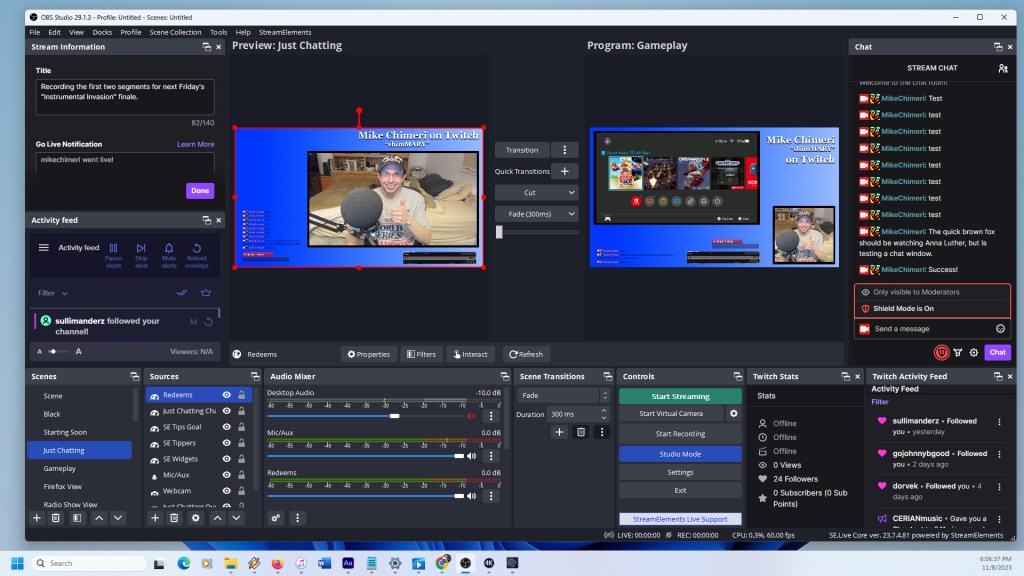Click Start Recording button
This screenshot has height=576, width=1024.
(680, 434)
